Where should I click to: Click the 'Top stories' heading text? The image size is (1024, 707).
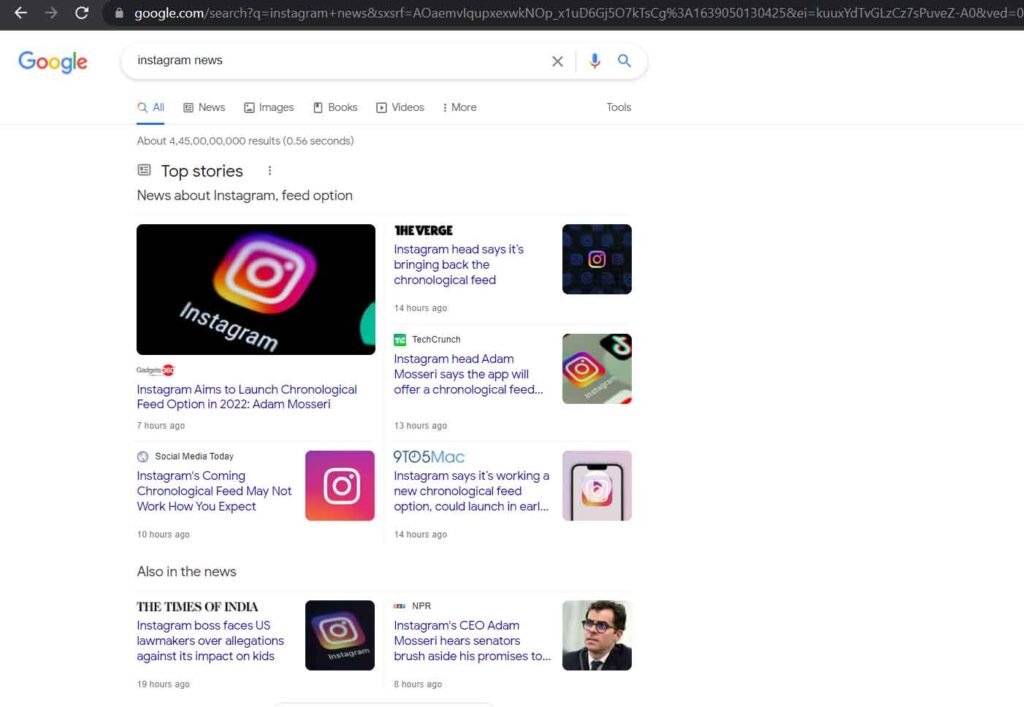click(x=202, y=171)
